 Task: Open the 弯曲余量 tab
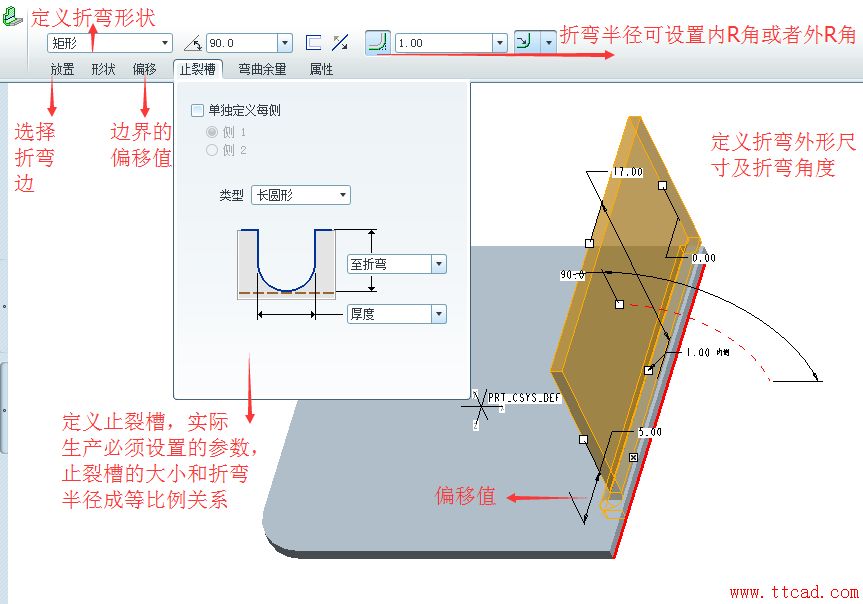[262, 69]
